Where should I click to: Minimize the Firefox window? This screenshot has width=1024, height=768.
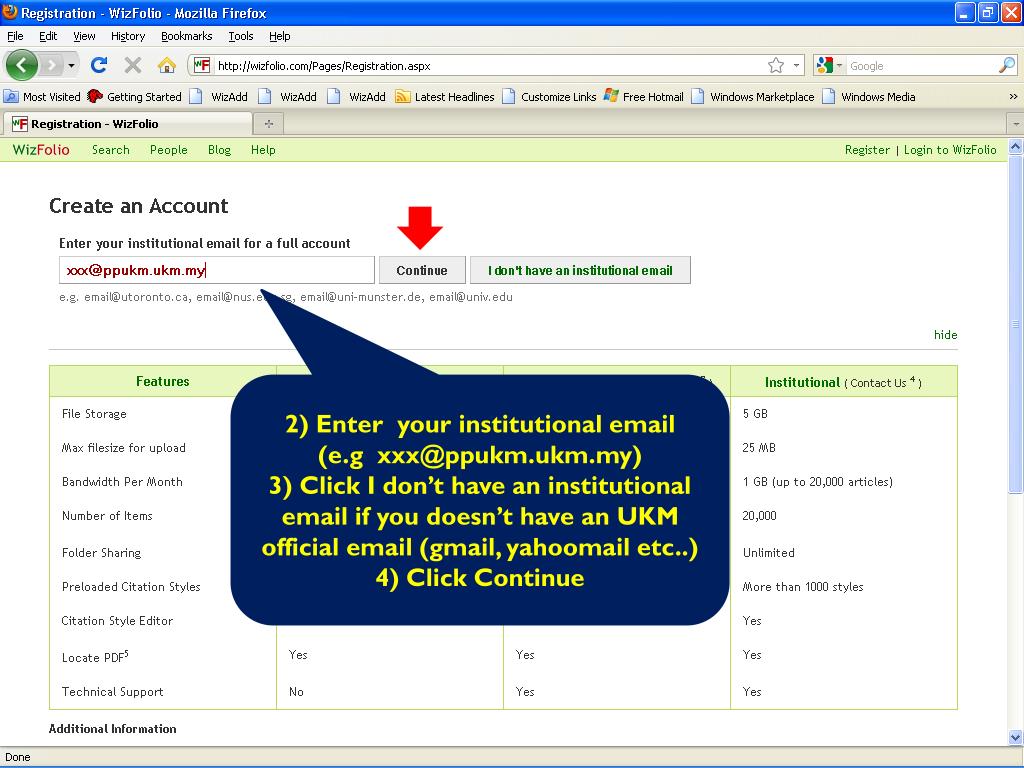(965, 12)
